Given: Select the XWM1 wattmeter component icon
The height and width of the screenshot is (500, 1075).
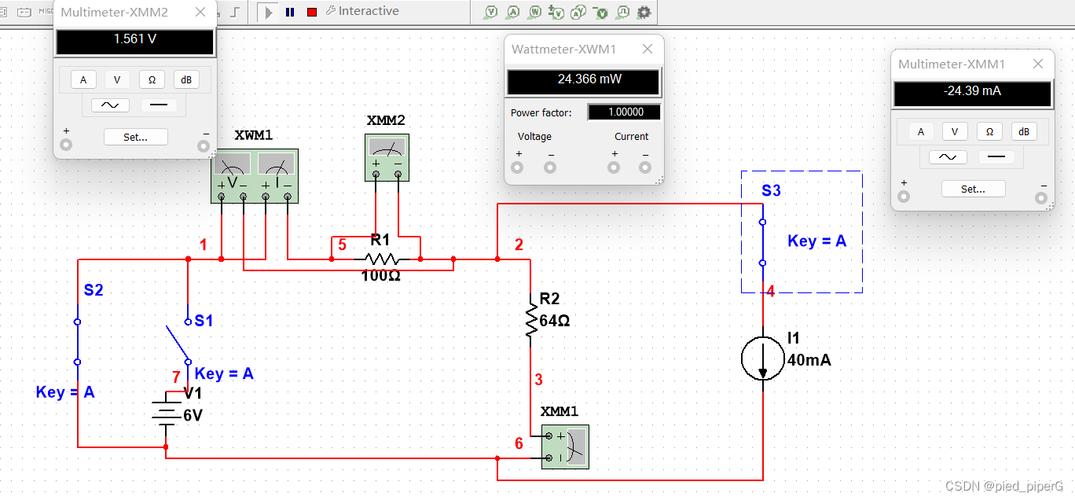Looking at the screenshot, I should pyautogui.click(x=254, y=176).
